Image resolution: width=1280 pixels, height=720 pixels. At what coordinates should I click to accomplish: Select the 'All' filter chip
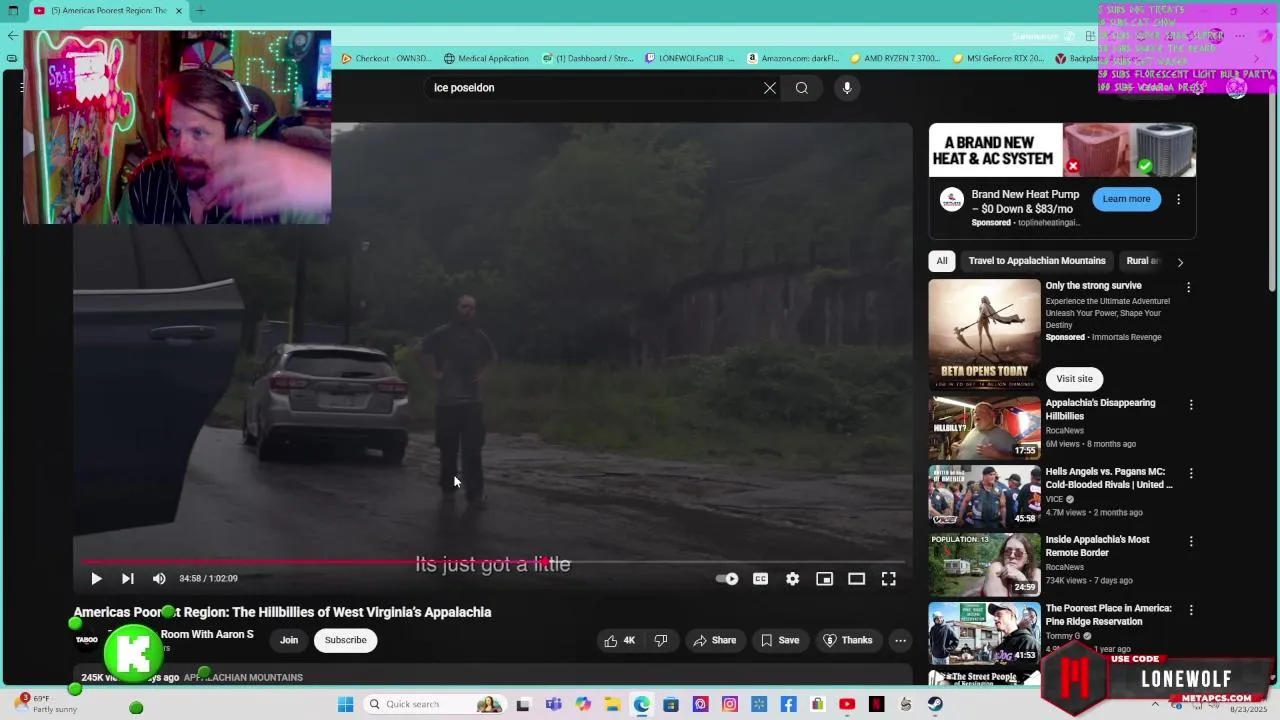tap(942, 261)
